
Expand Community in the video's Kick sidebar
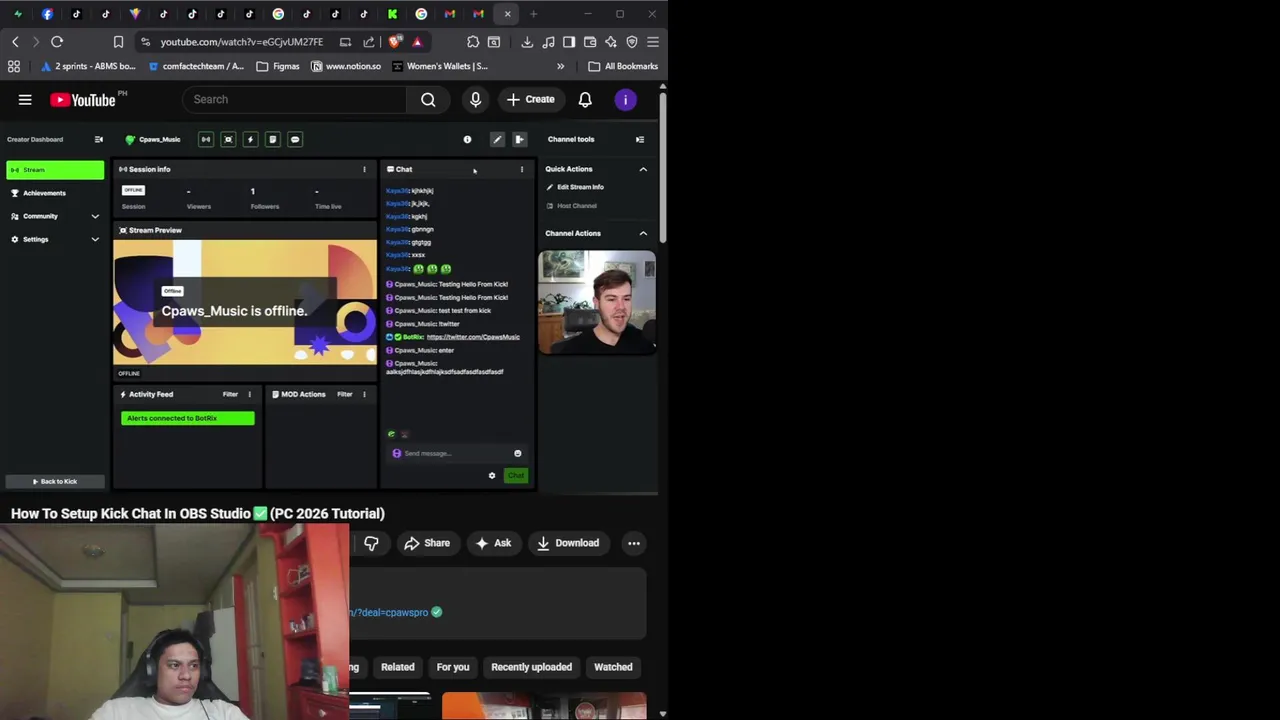(55, 216)
